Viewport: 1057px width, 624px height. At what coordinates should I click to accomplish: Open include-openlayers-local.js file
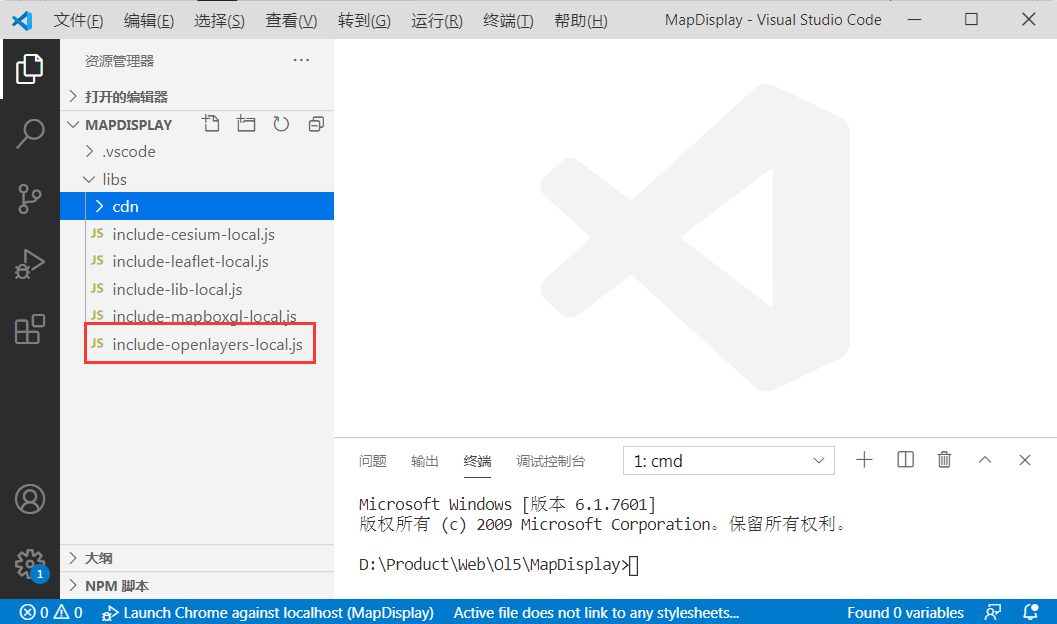[197, 344]
